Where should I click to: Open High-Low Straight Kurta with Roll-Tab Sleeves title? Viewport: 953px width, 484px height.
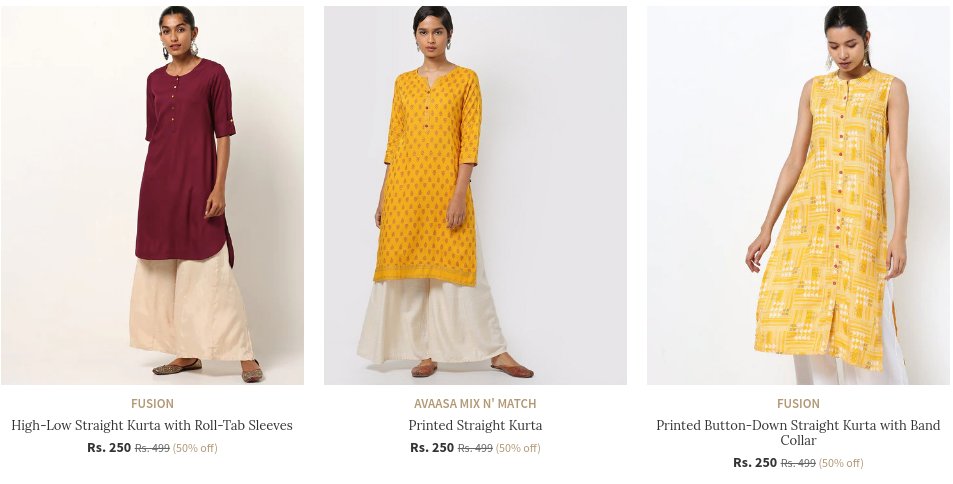(x=152, y=425)
